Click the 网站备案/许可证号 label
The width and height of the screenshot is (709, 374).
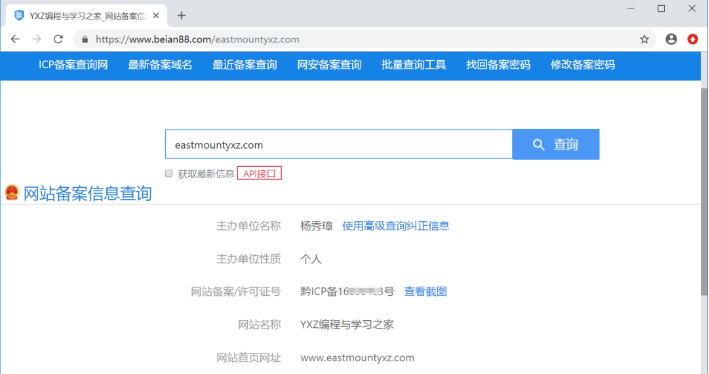(x=236, y=292)
